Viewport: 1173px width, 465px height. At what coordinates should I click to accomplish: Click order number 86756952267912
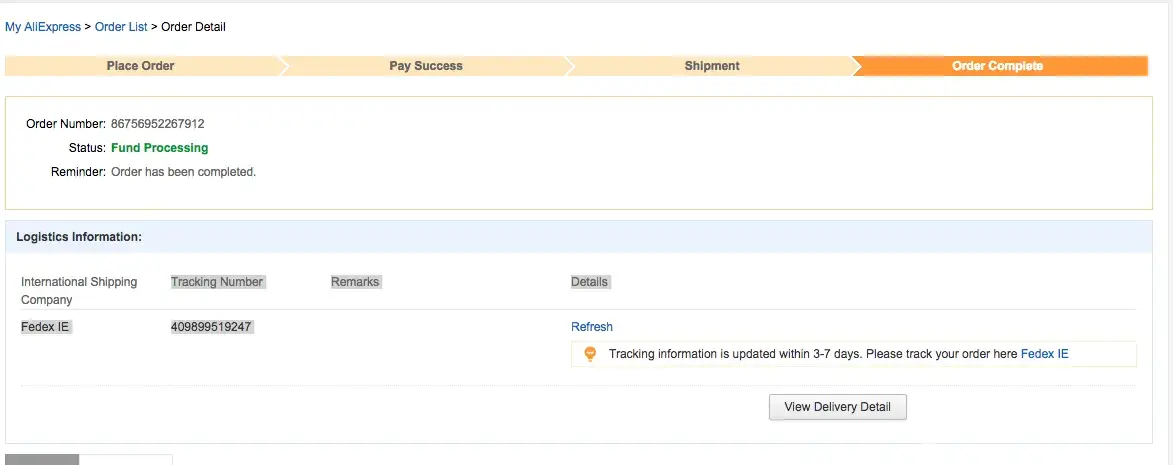pyautogui.click(x=158, y=124)
